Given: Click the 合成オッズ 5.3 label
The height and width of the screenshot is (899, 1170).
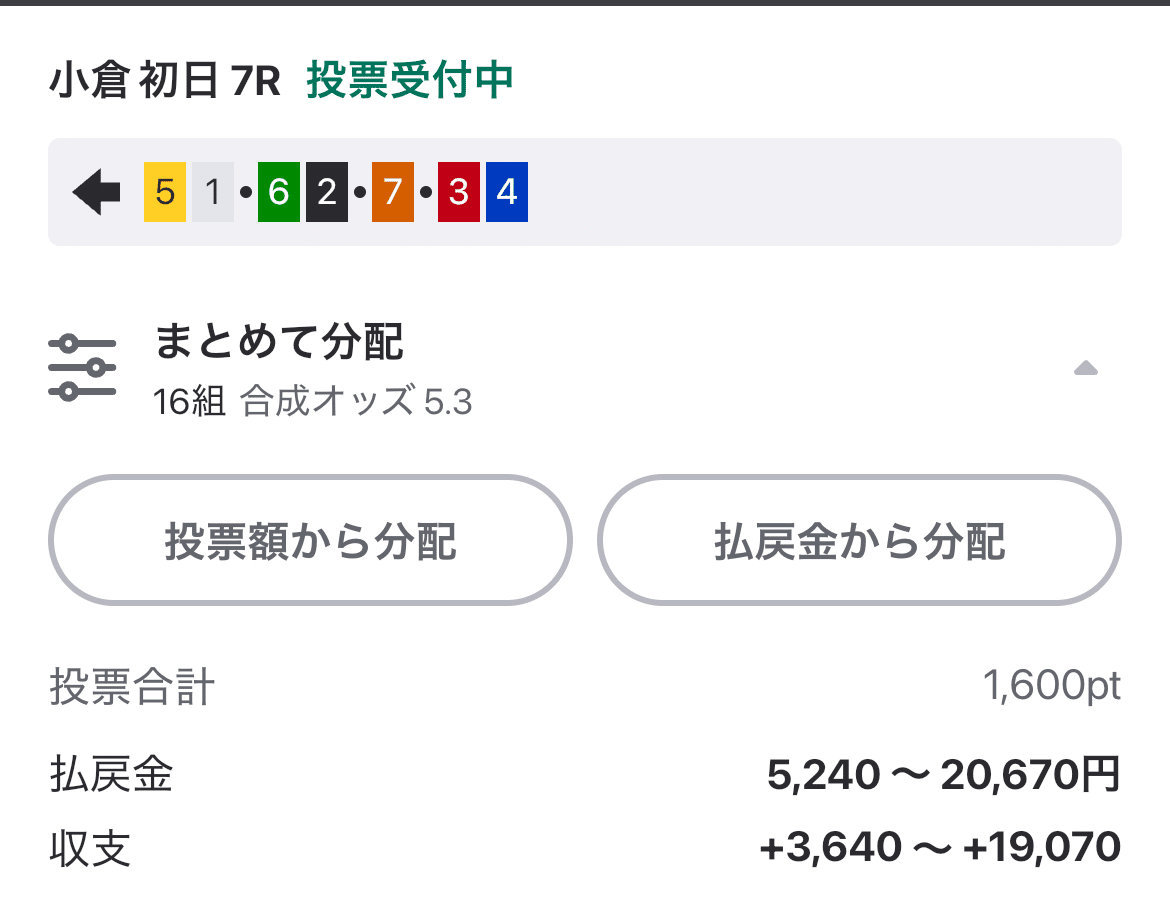Looking at the screenshot, I should click(356, 400).
